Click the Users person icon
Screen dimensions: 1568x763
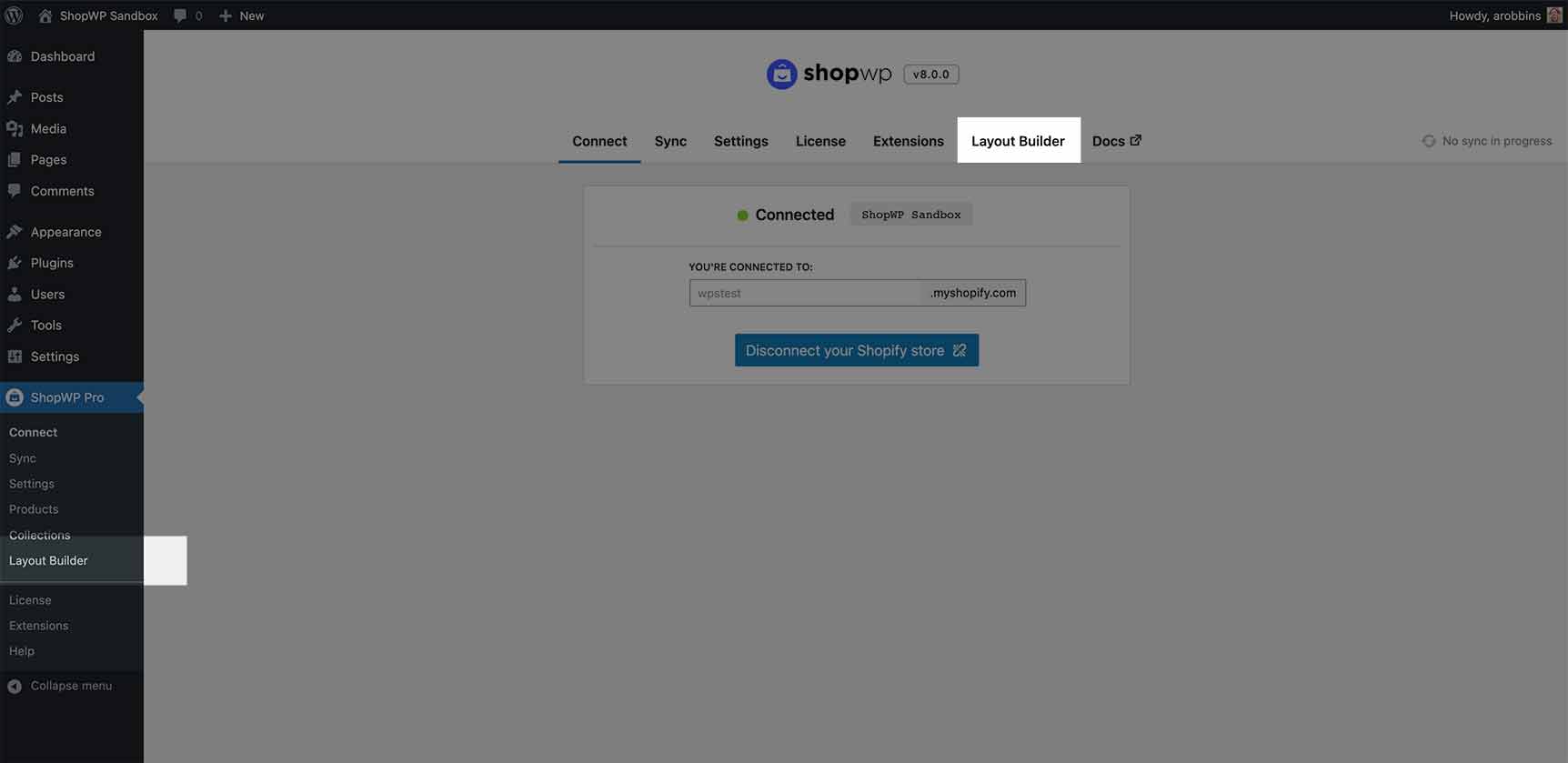coord(15,295)
